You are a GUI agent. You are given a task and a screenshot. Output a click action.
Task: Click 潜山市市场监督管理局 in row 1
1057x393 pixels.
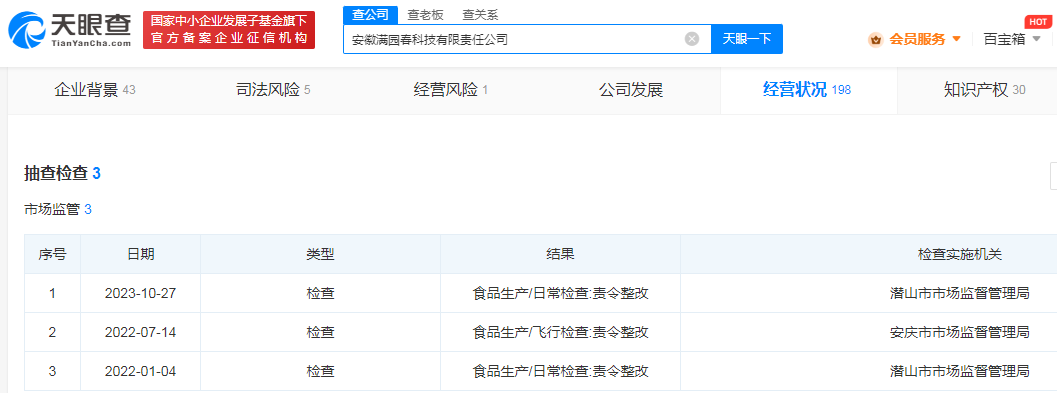click(960, 293)
